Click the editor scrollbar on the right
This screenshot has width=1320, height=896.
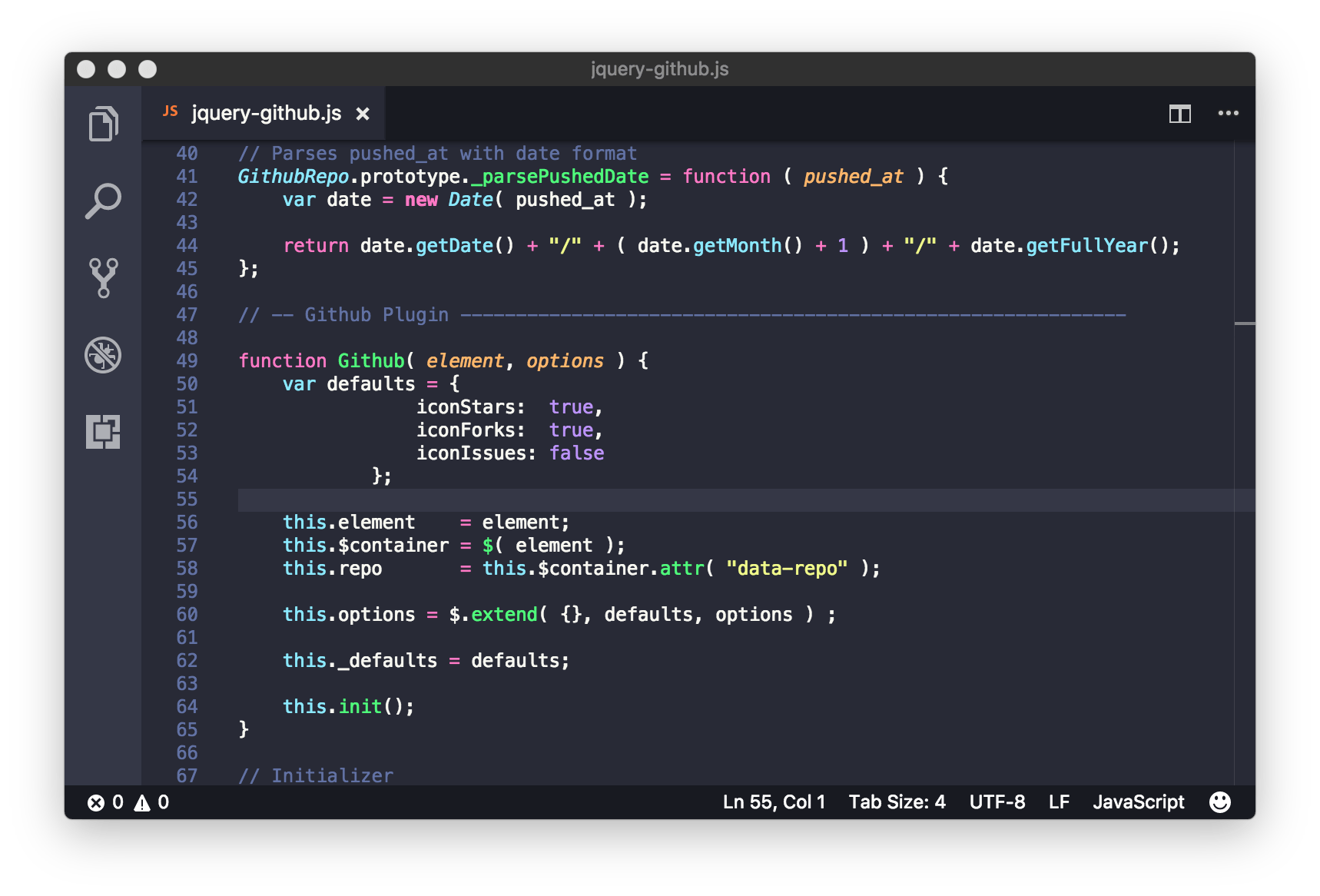1246,323
